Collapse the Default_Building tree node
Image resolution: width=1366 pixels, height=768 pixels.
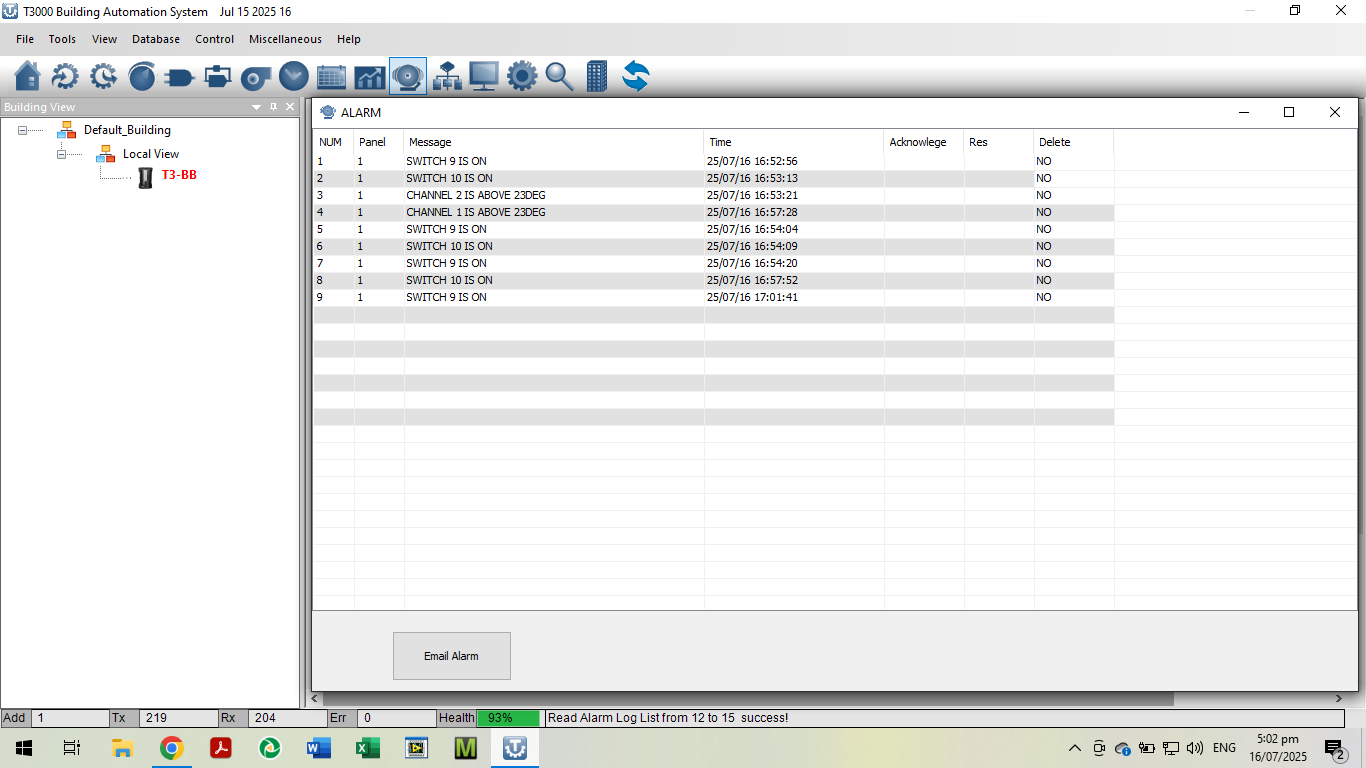(23, 130)
